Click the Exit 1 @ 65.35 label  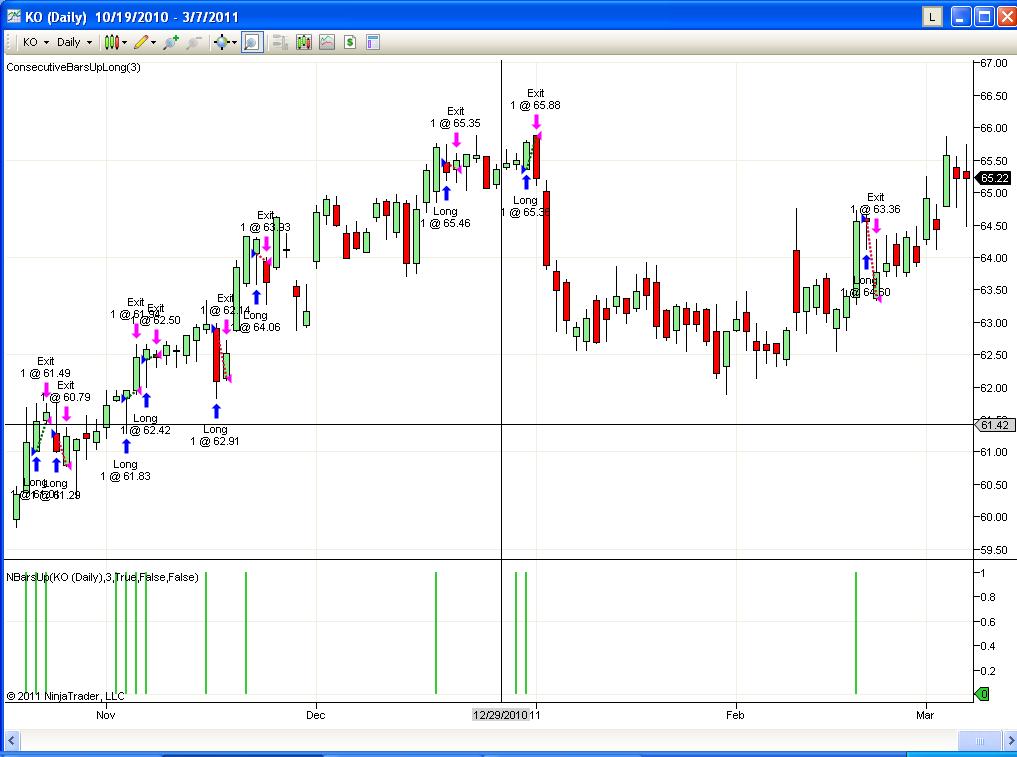coord(455,117)
